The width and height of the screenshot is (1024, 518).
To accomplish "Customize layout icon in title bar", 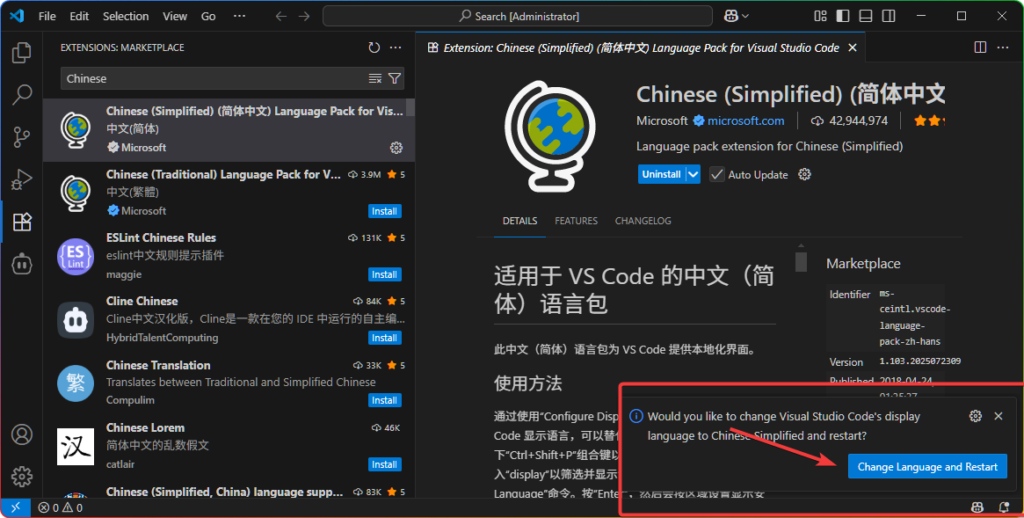I will (820, 16).
